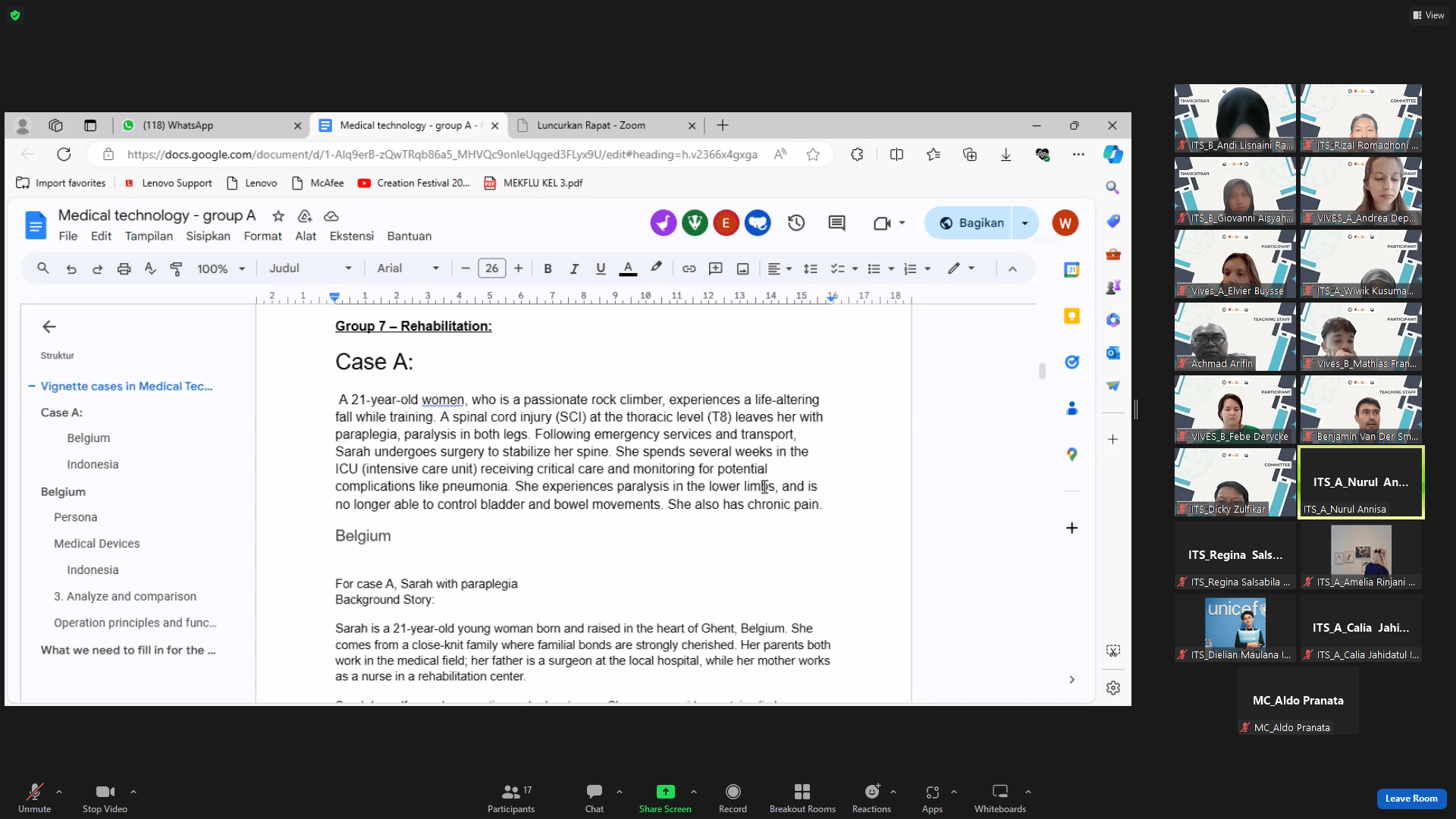Image resolution: width=1456 pixels, height=819 pixels.
Task: Click the print icon in Docs toolbar
Action: 124,268
